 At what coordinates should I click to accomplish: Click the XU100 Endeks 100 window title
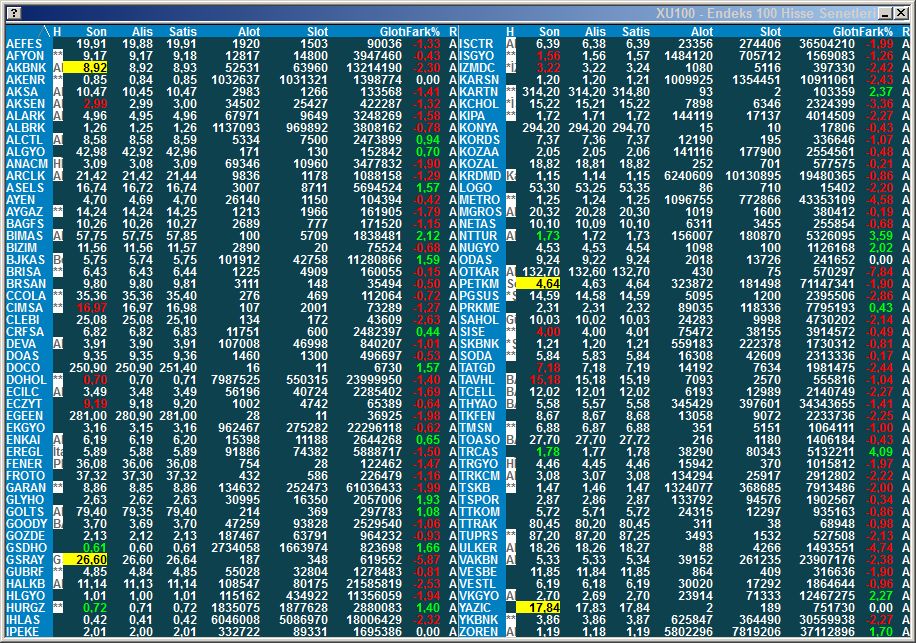coord(766,13)
